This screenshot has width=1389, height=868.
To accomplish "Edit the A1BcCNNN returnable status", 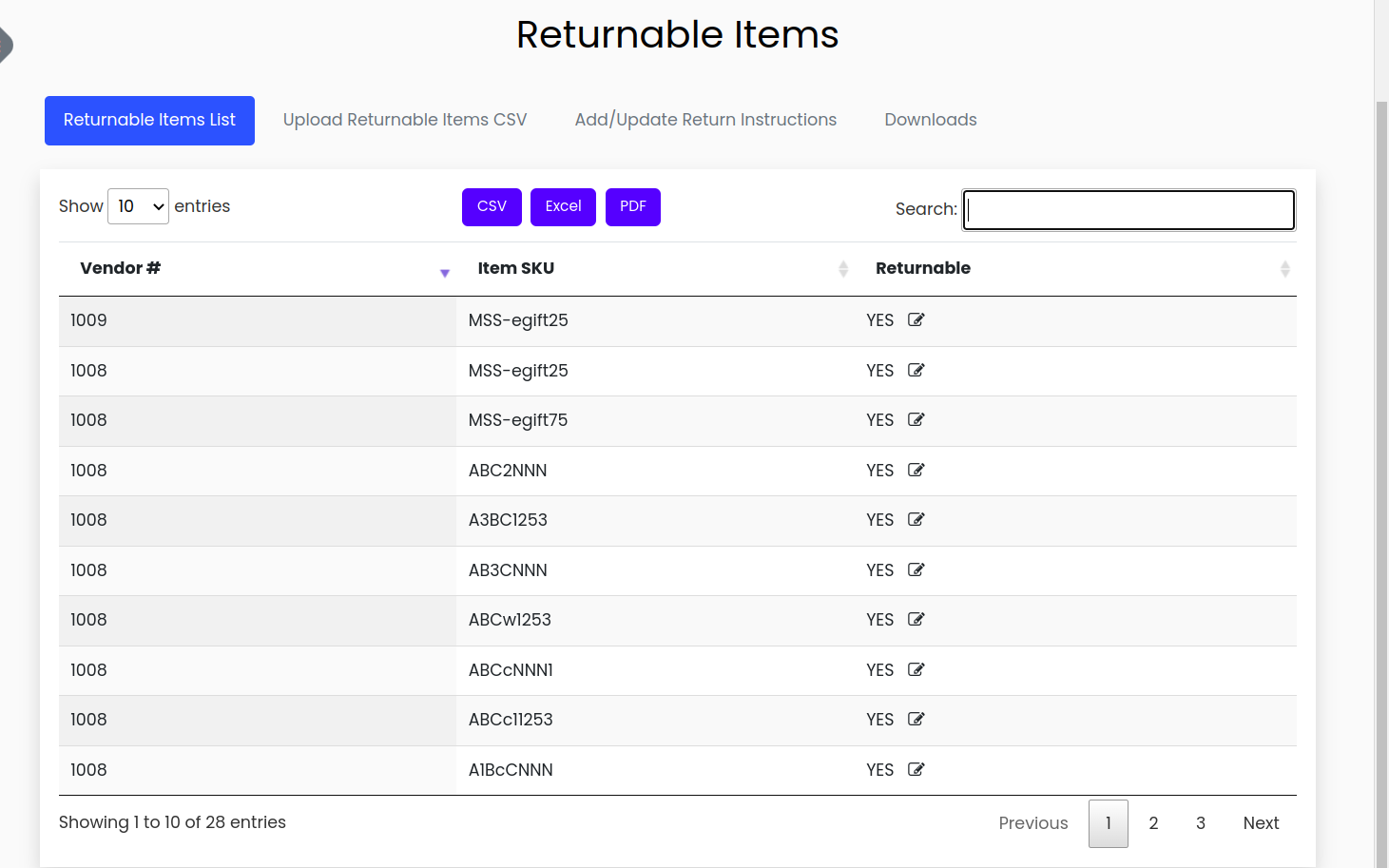I will [x=916, y=769].
